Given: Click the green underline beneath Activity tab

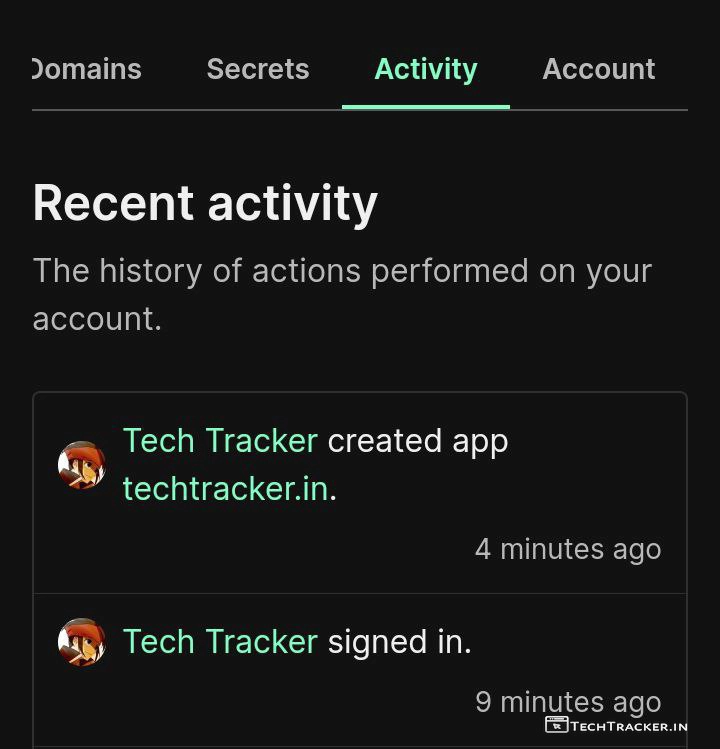Looking at the screenshot, I should pos(425,105).
